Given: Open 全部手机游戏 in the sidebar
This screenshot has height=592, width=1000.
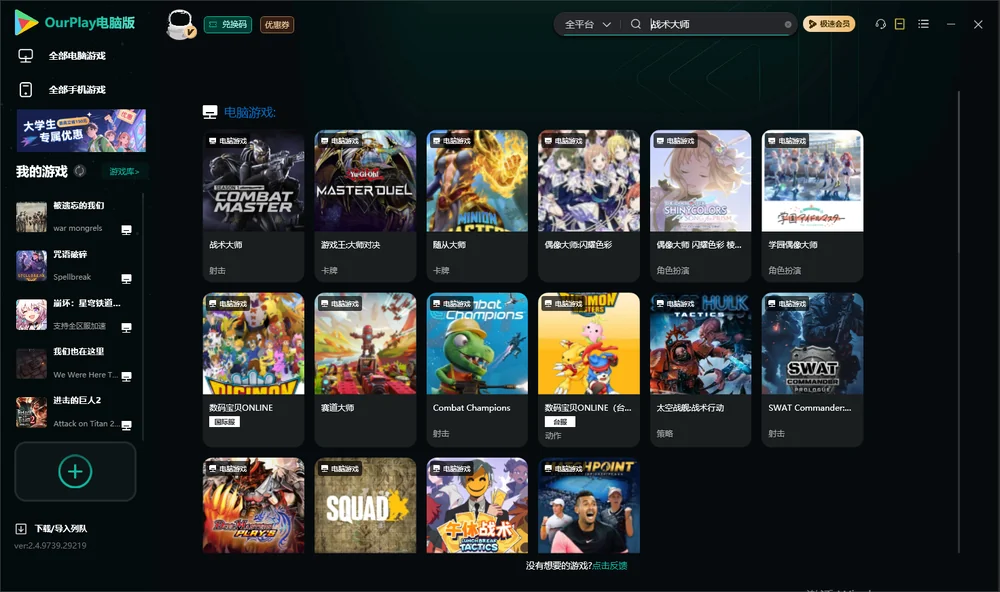Looking at the screenshot, I should pos(77,89).
